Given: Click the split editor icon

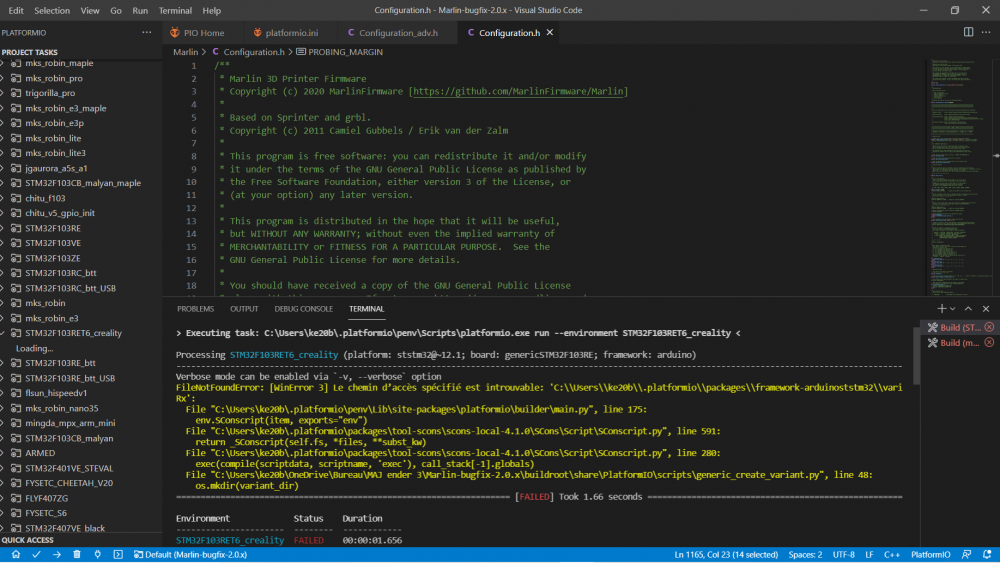Looking at the screenshot, I should [968, 33].
